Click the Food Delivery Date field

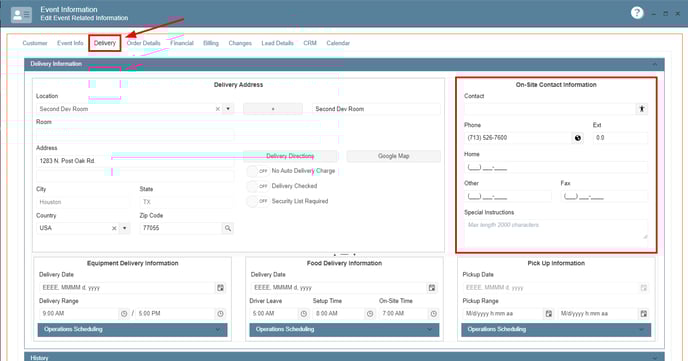(339, 288)
